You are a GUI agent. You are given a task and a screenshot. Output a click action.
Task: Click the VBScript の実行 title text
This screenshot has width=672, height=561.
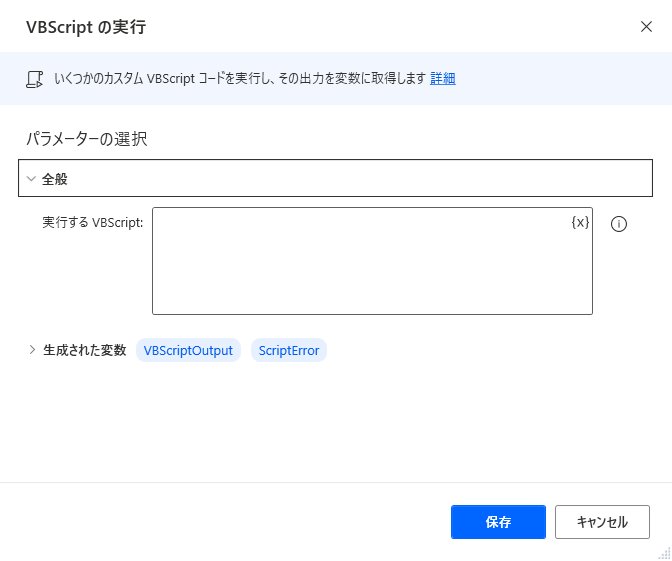point(86,27)
